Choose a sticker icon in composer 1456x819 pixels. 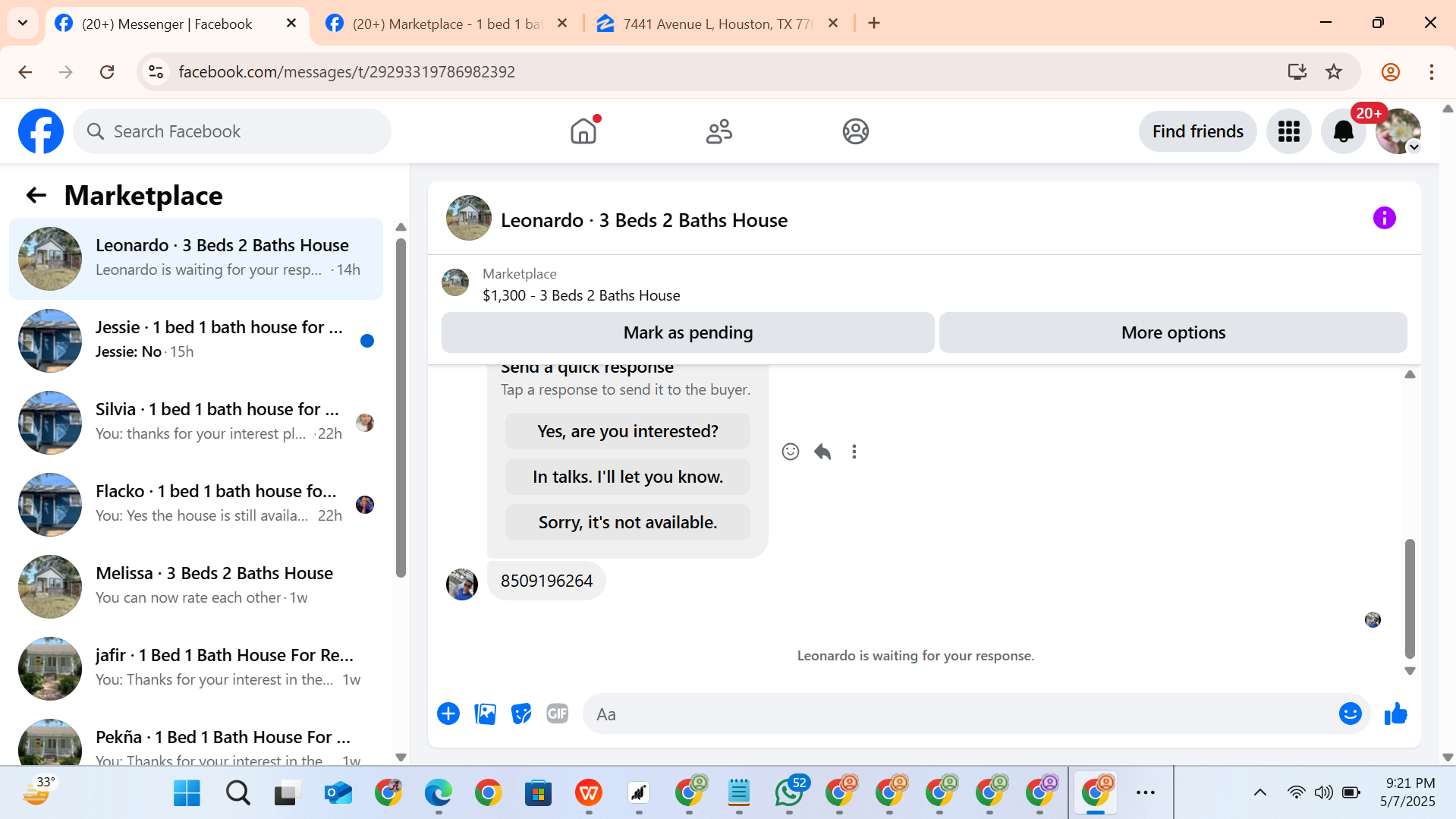[521, 713]
